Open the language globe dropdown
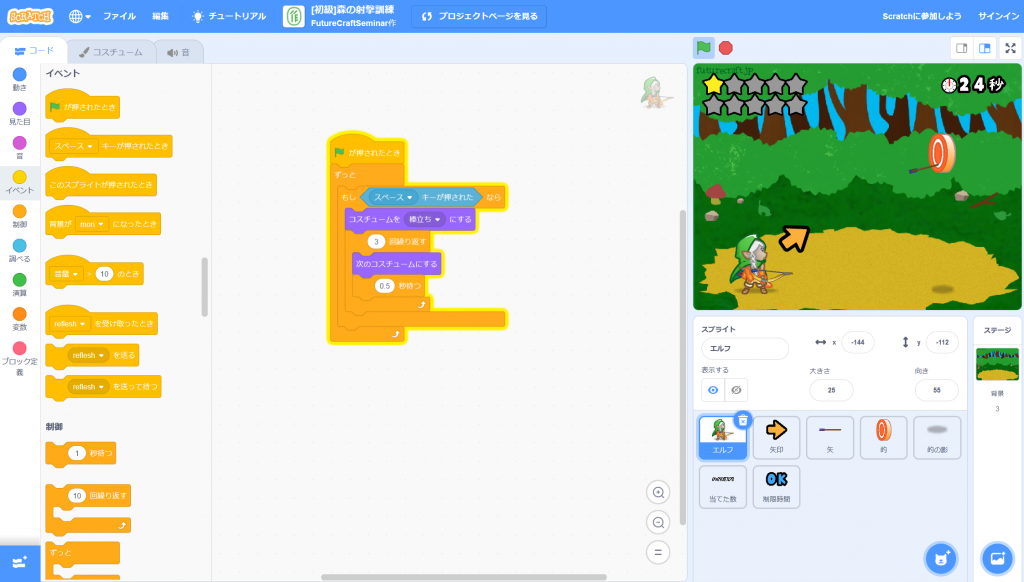This screenshot has width=1024, height=582. point(80,16)
